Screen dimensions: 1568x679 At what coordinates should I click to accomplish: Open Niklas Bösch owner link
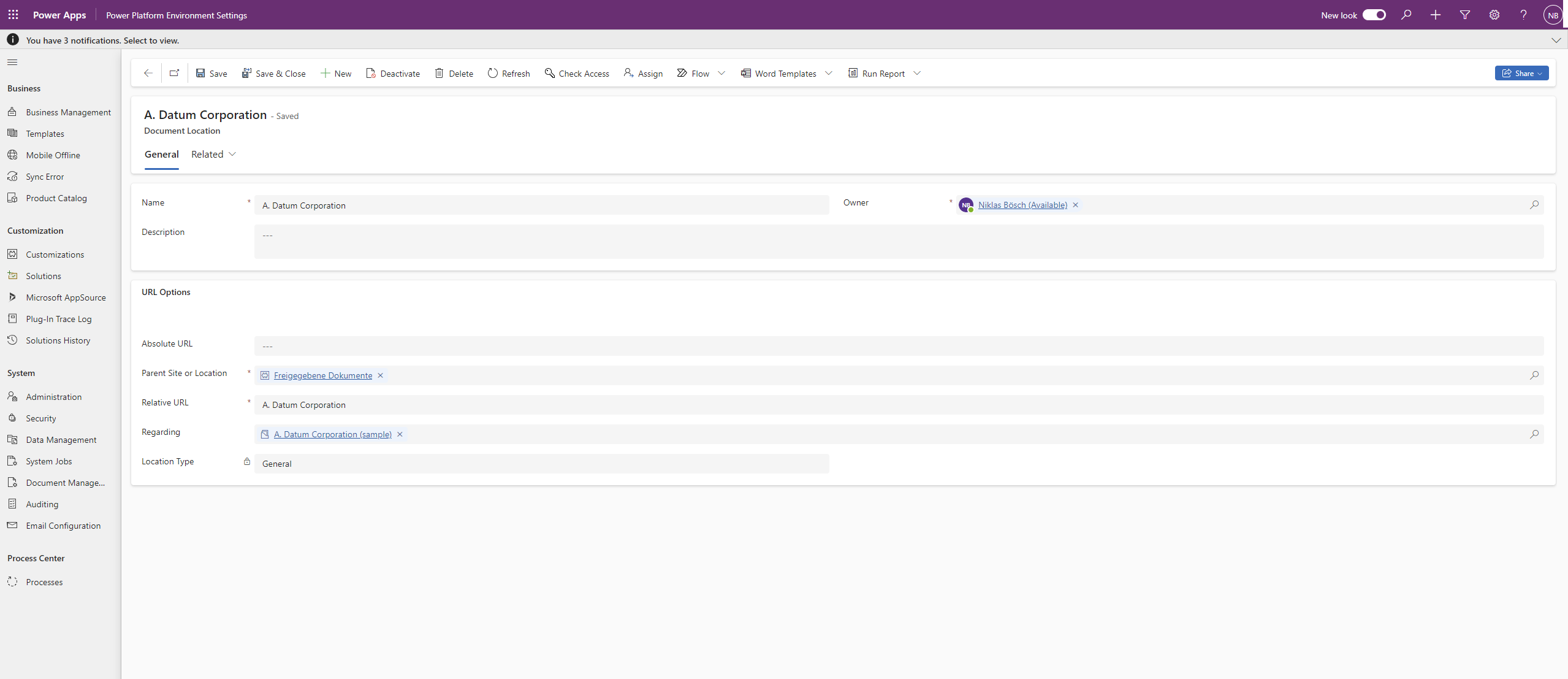[x=1022, y=205]
